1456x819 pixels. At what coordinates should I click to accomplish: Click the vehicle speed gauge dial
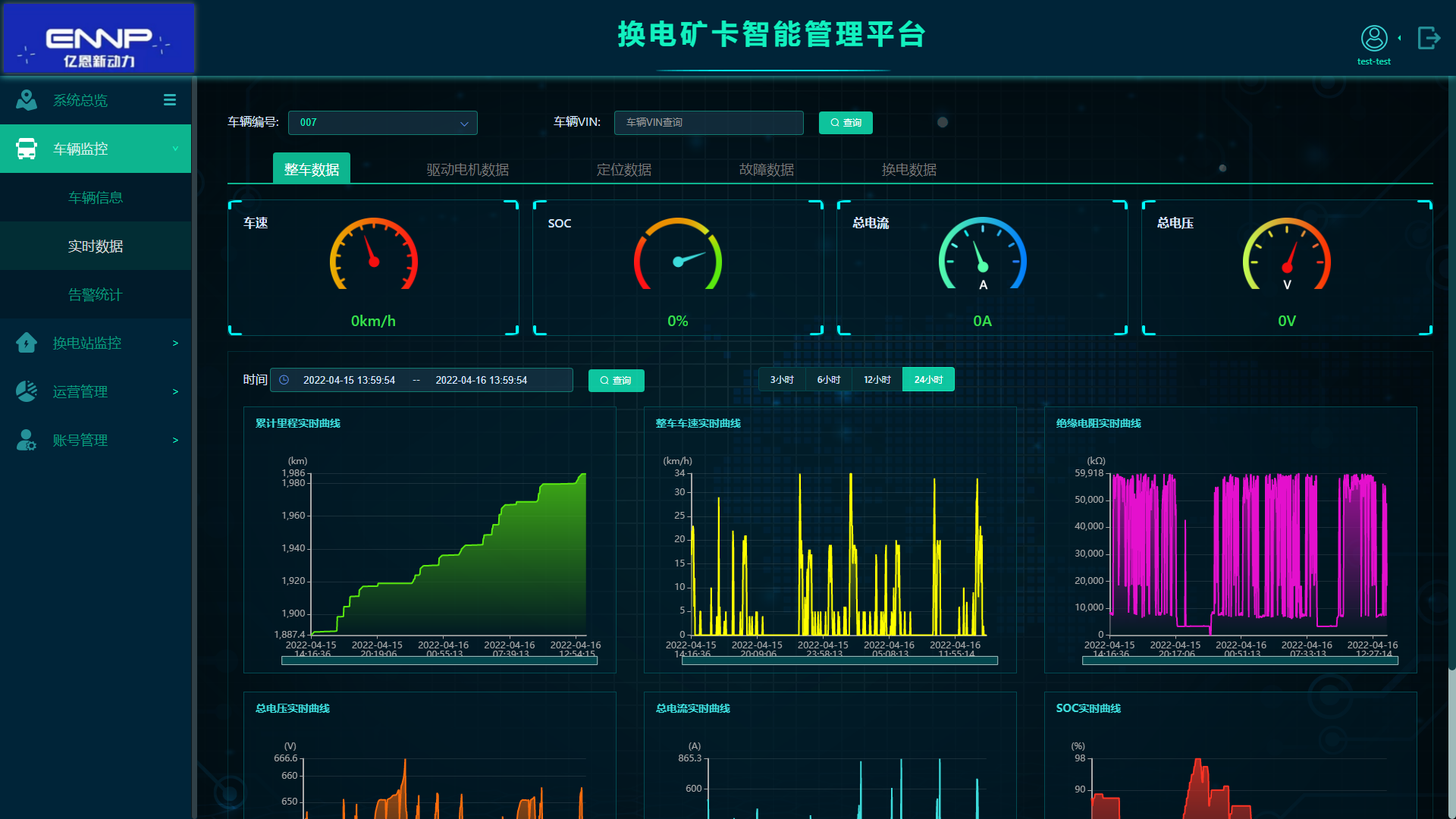pos(374,254)
